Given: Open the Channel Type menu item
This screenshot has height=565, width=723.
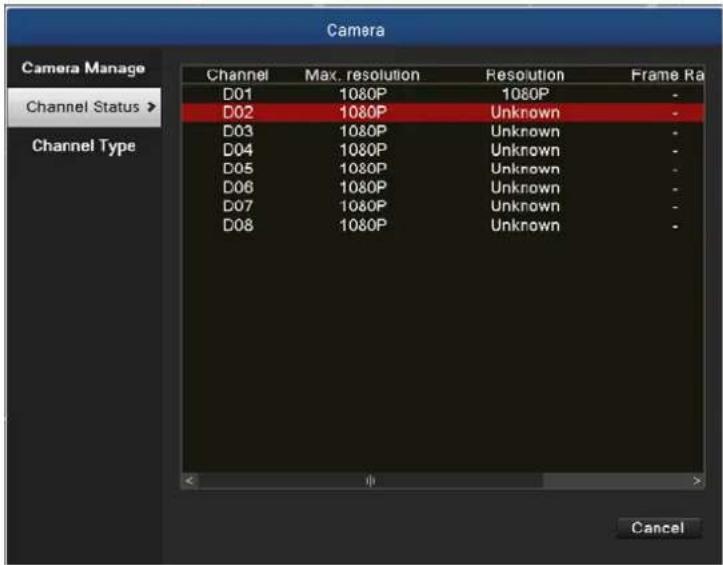Looking at the screenshot, I should click(x=83, y=146).
